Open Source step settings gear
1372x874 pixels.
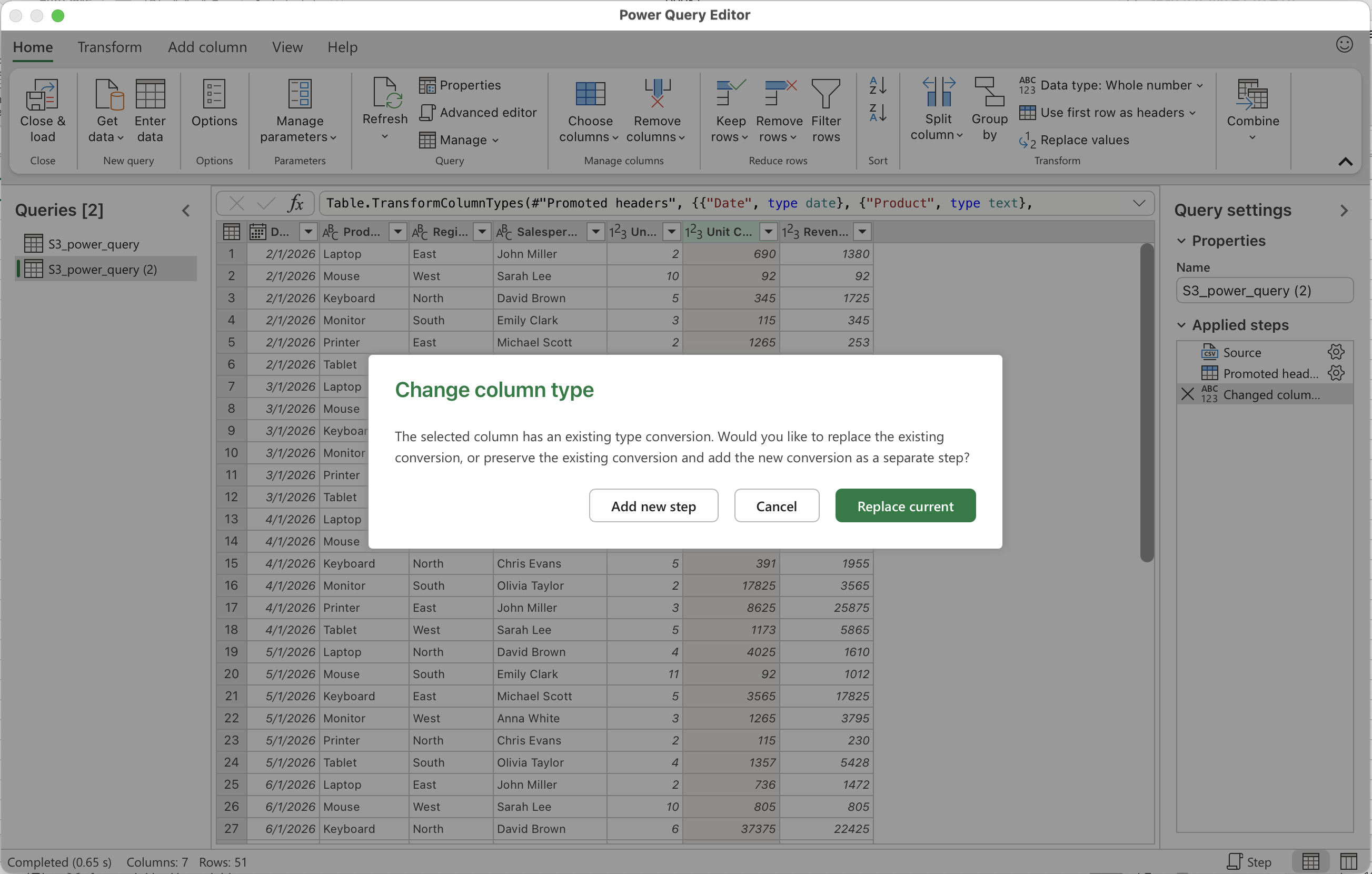[x=1336, y=352]
